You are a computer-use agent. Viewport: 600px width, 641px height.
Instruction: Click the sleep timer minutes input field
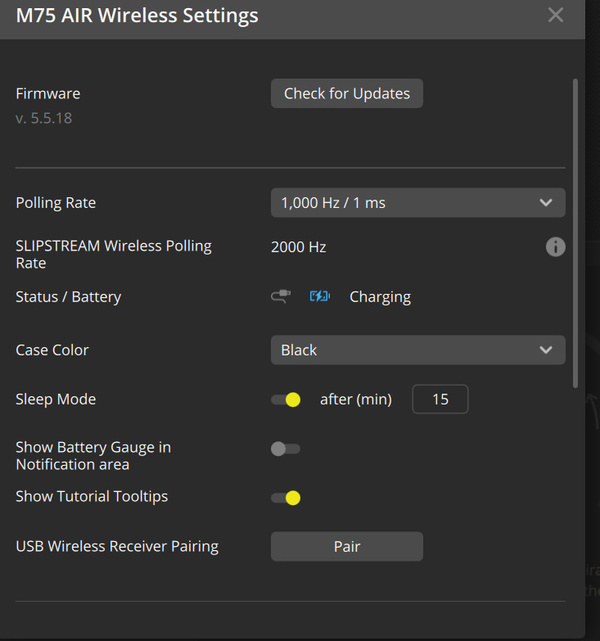tap(440, 399)
